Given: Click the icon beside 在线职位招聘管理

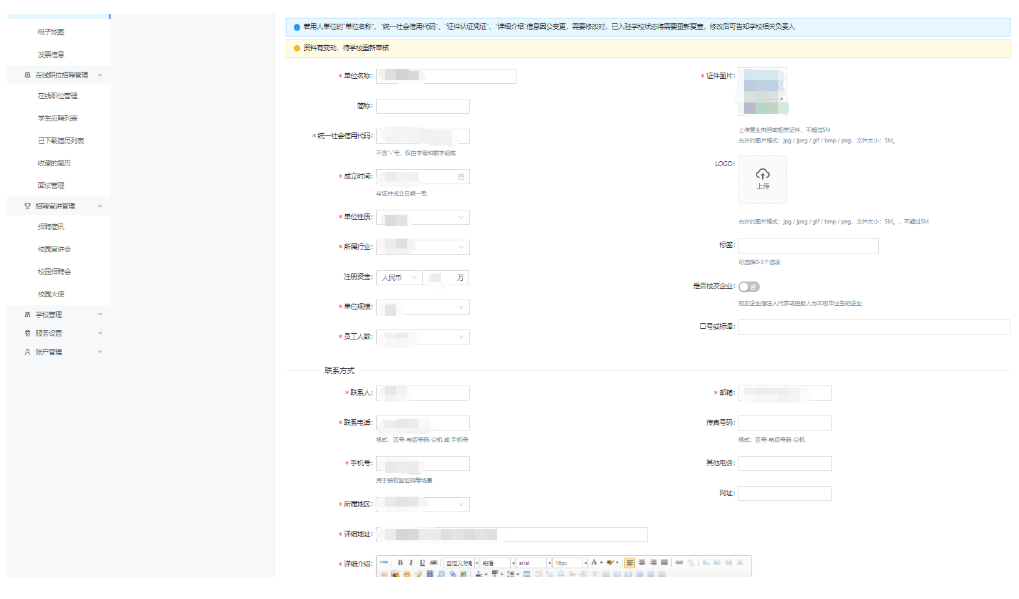Looking at the screenshot, I should point(27,75).
